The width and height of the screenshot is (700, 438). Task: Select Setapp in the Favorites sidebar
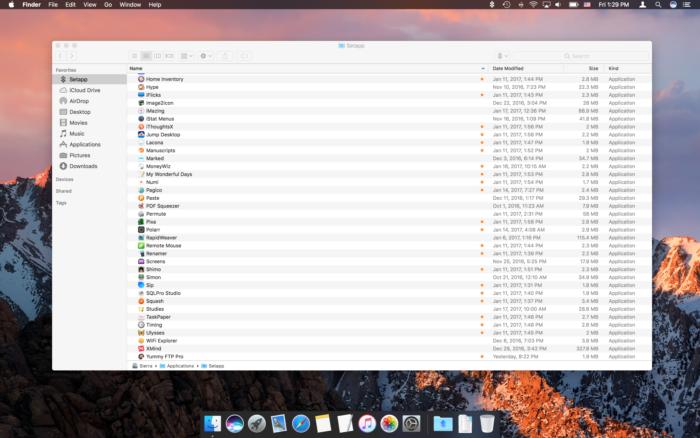89,79
